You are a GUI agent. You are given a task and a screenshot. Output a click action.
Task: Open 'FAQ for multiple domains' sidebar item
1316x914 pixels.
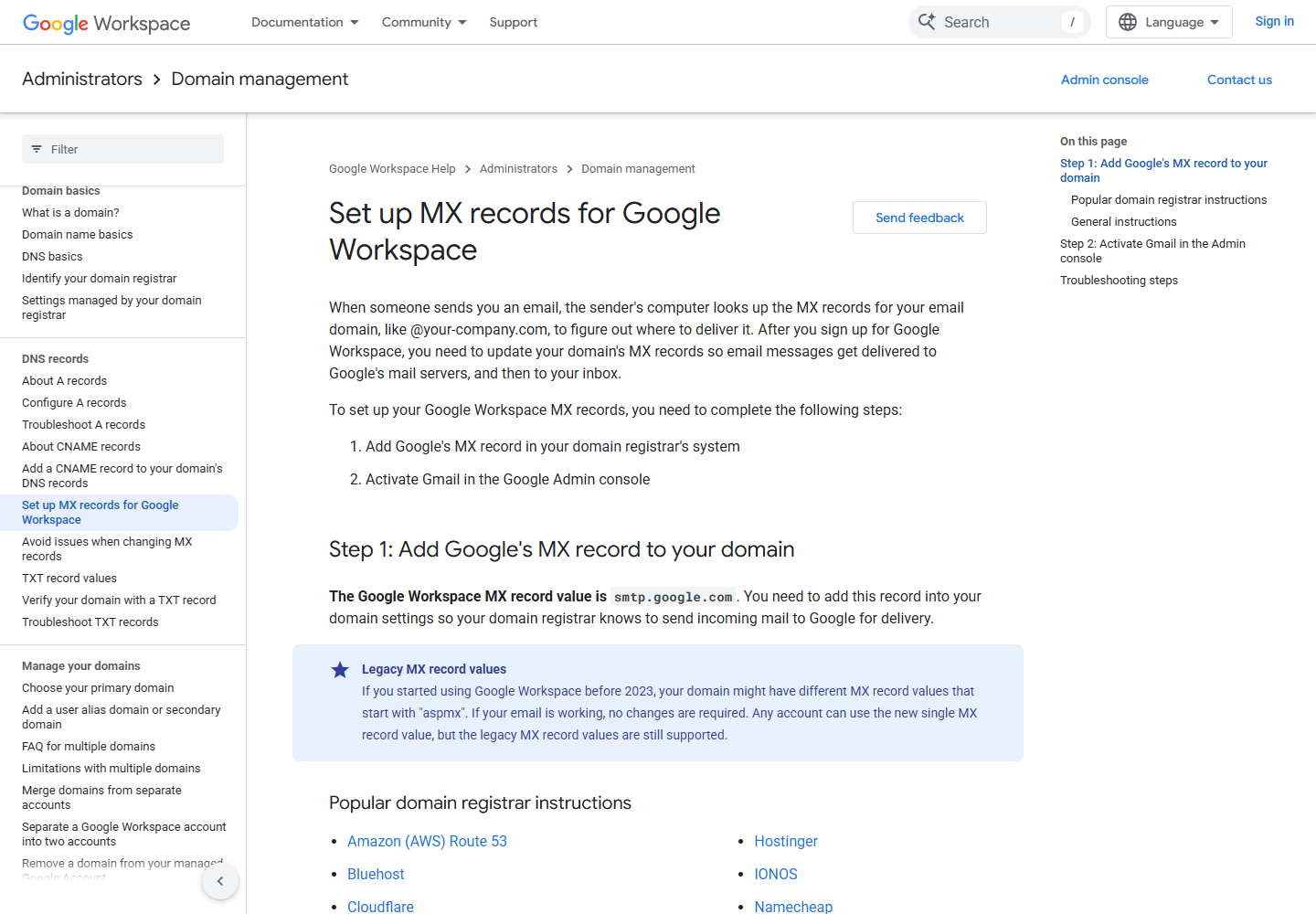[x=89, y=747]
